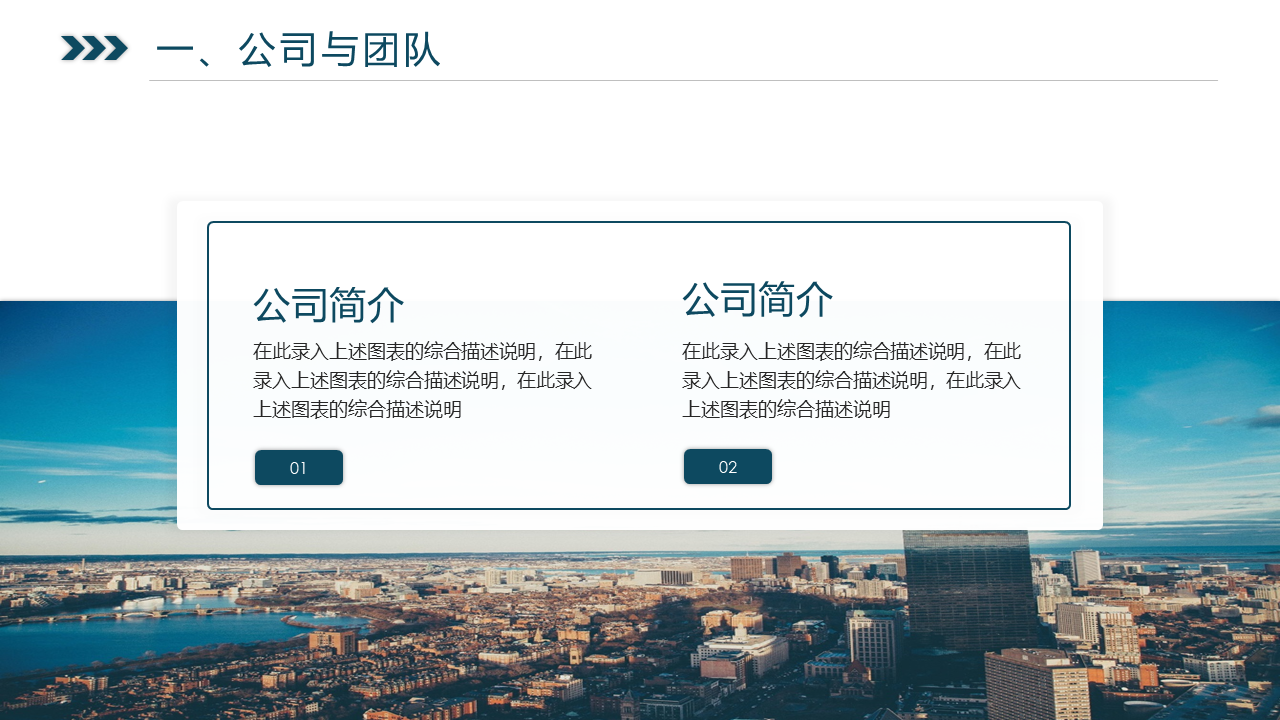Click the tall dark glass skyscraper in photo
Image resolution: width=1280 pixels, height=720 pixels.
968,588
